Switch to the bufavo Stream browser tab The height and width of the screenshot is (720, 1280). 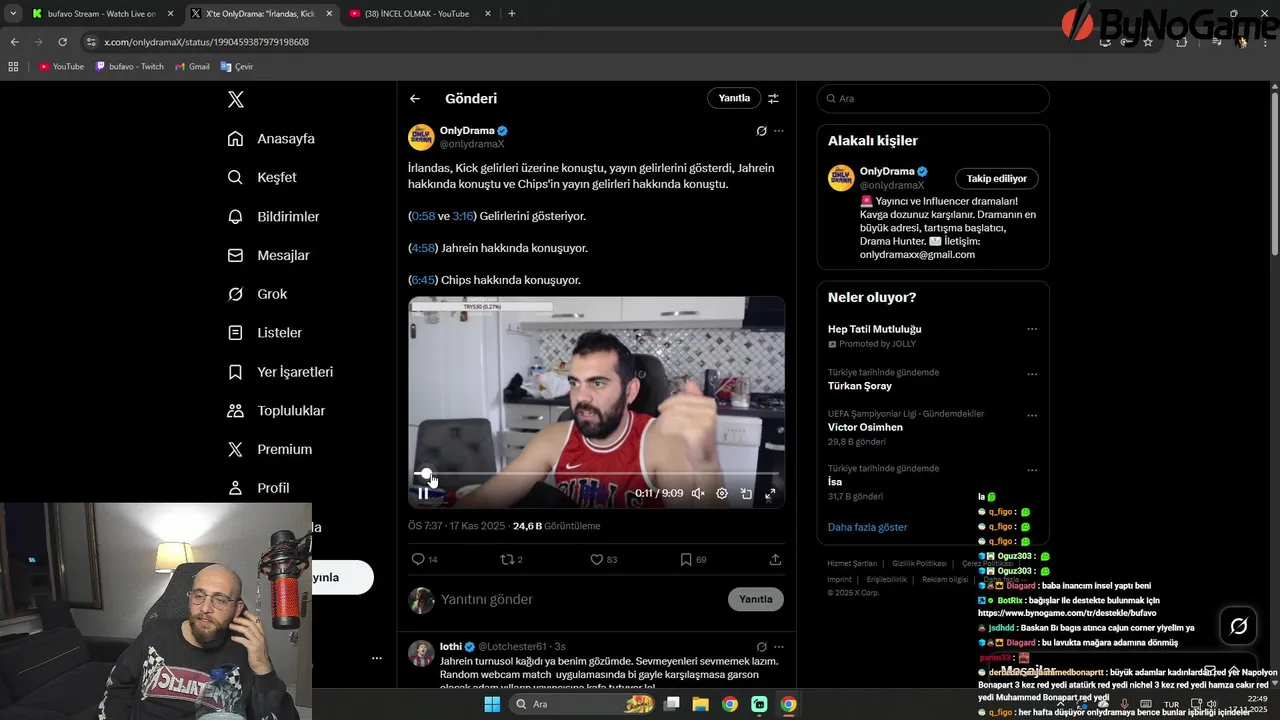(101, 14)
